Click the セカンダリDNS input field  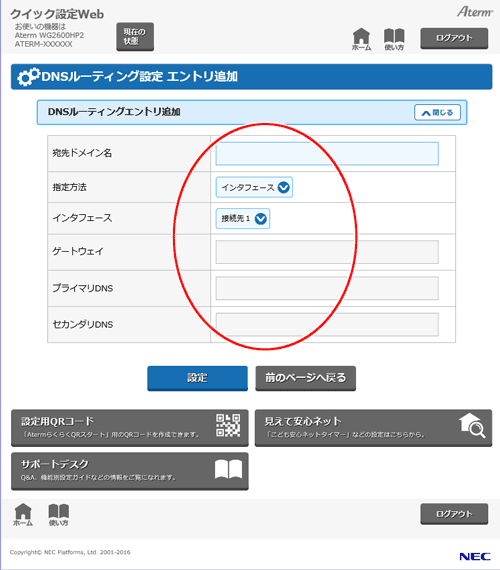coord(327,324)
